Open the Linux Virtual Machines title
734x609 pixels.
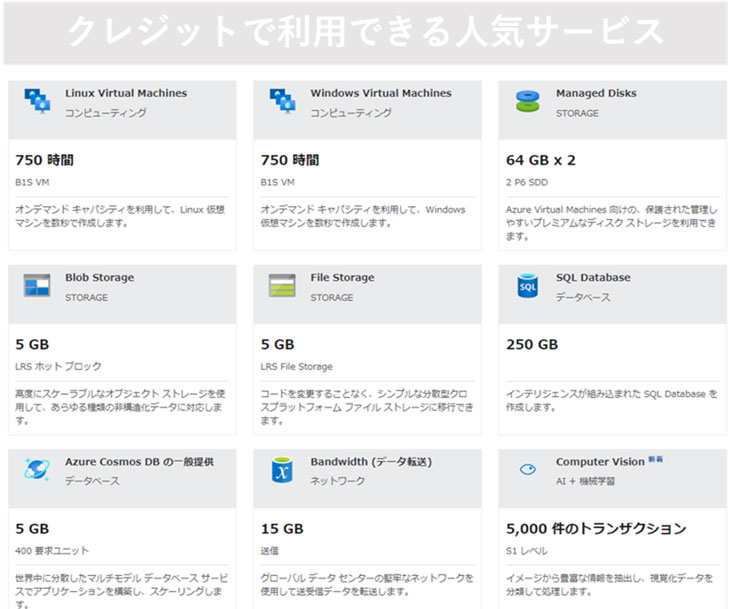pyautogui.click(x=126, y=93)
